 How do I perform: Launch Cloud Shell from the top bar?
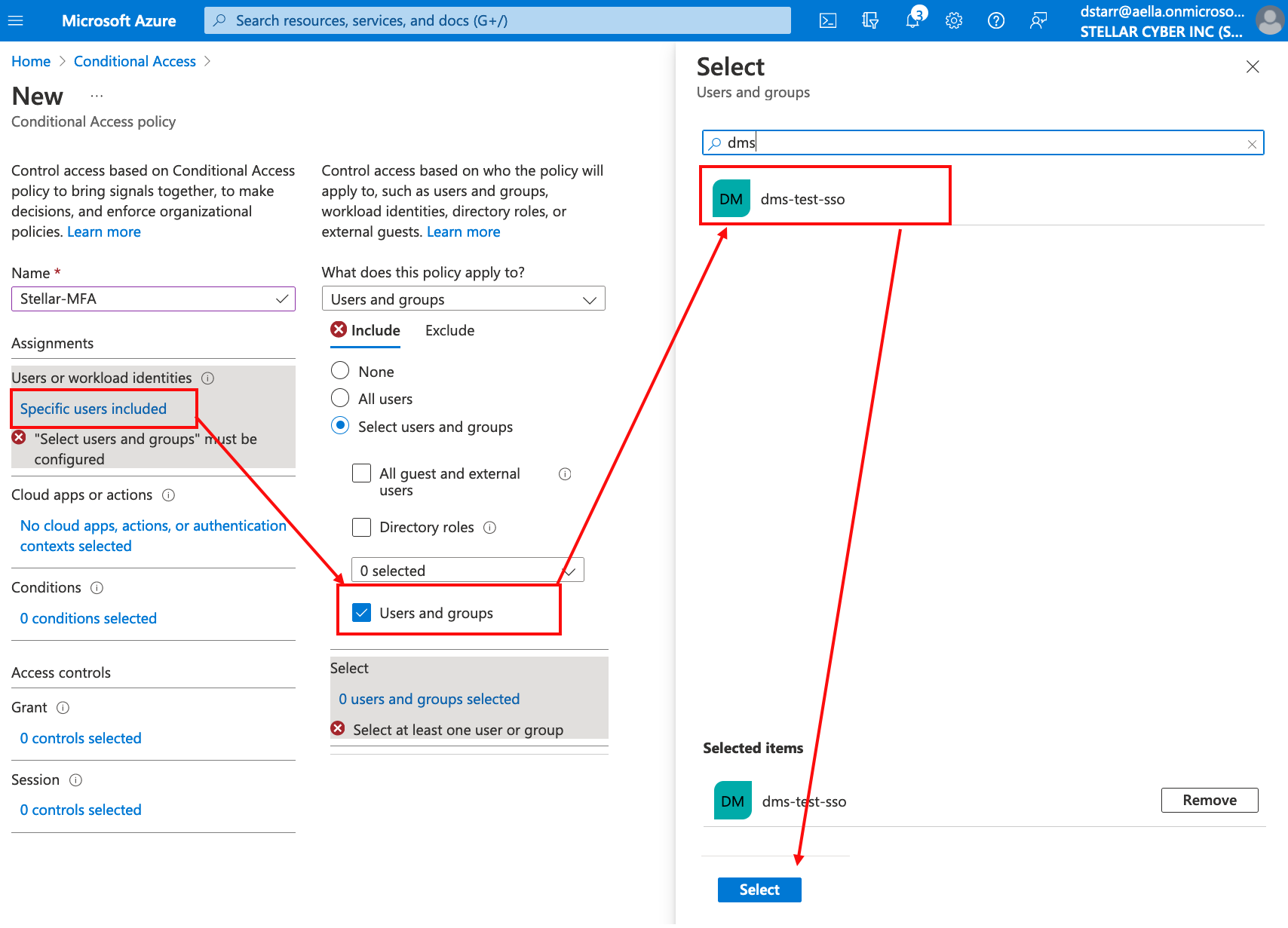(828, 20)
